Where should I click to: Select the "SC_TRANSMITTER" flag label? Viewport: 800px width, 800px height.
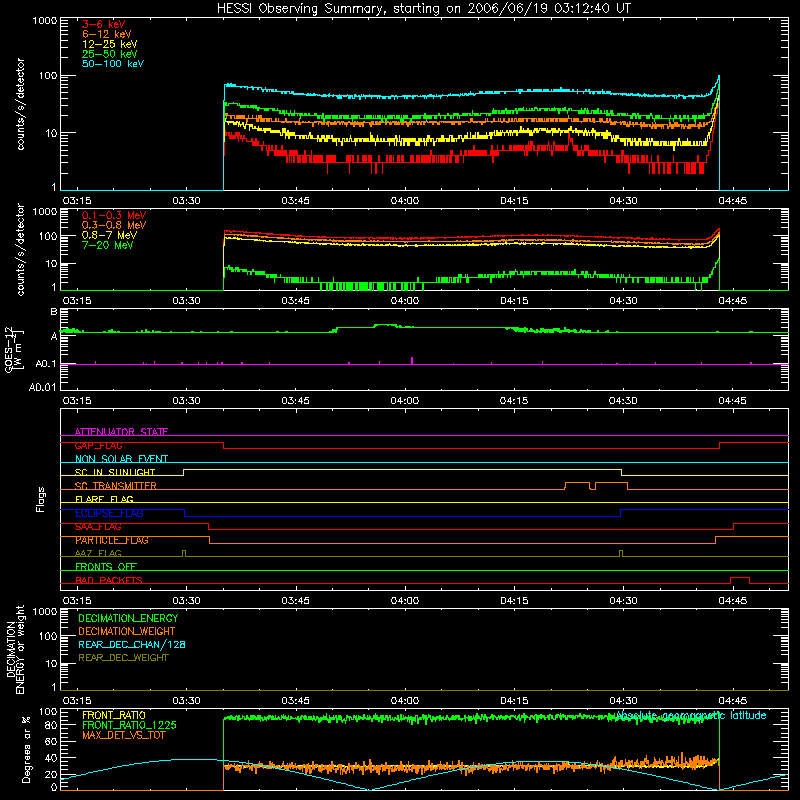tap(116, 485)
